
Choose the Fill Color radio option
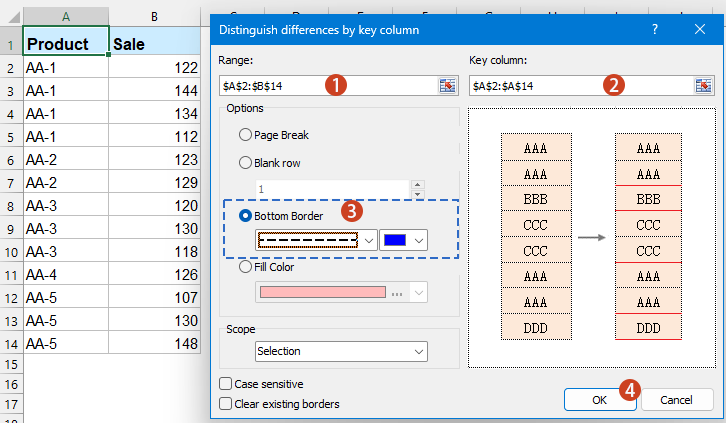coord(245,267)
